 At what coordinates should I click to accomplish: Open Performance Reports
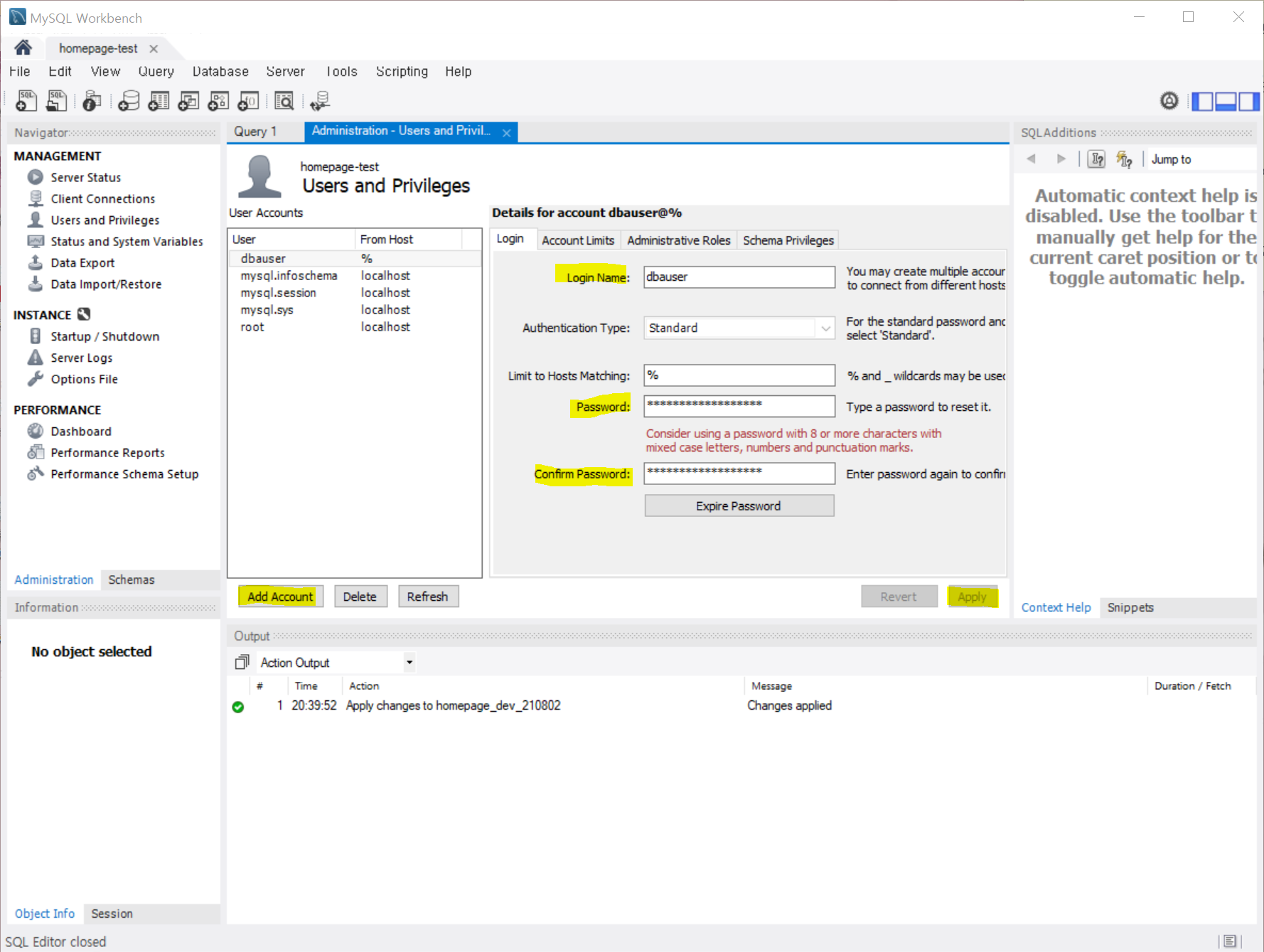pyautogui.click(x=107, y=452)
